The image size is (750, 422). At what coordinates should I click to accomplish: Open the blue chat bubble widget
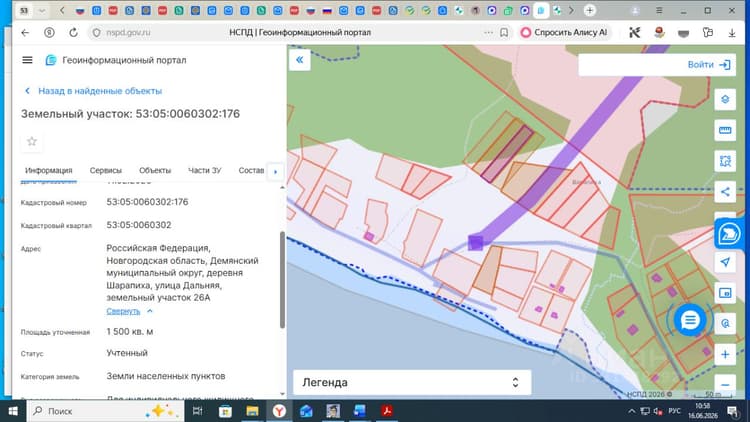pos(690,320)
